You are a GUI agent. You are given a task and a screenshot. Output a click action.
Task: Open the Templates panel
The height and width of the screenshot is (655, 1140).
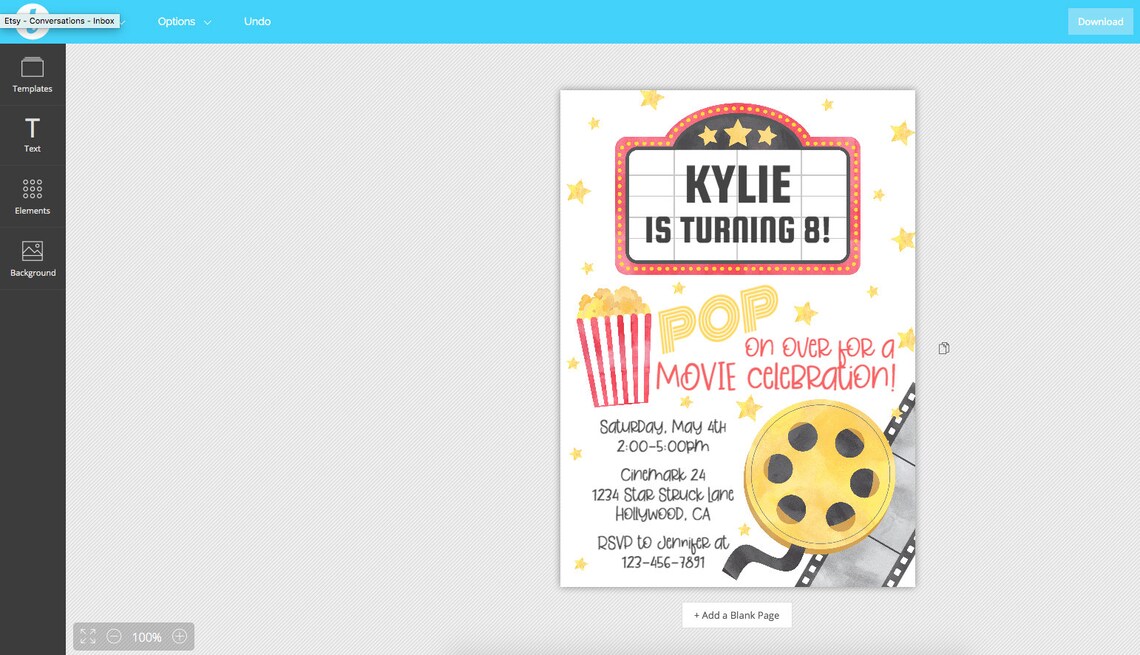(x=32, y=75)
